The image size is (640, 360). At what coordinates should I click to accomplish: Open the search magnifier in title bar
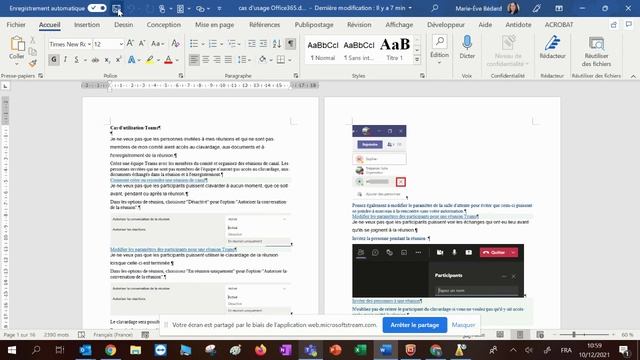tap(435, 8)
